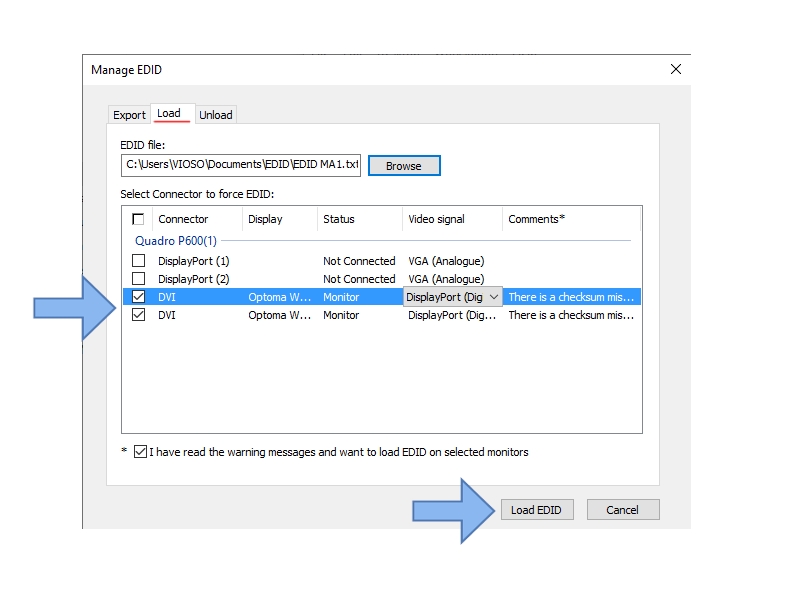Click the Load EDID button
Image resolution: width=789 pixels, height=603 pixels.
[x=536, y=510]
